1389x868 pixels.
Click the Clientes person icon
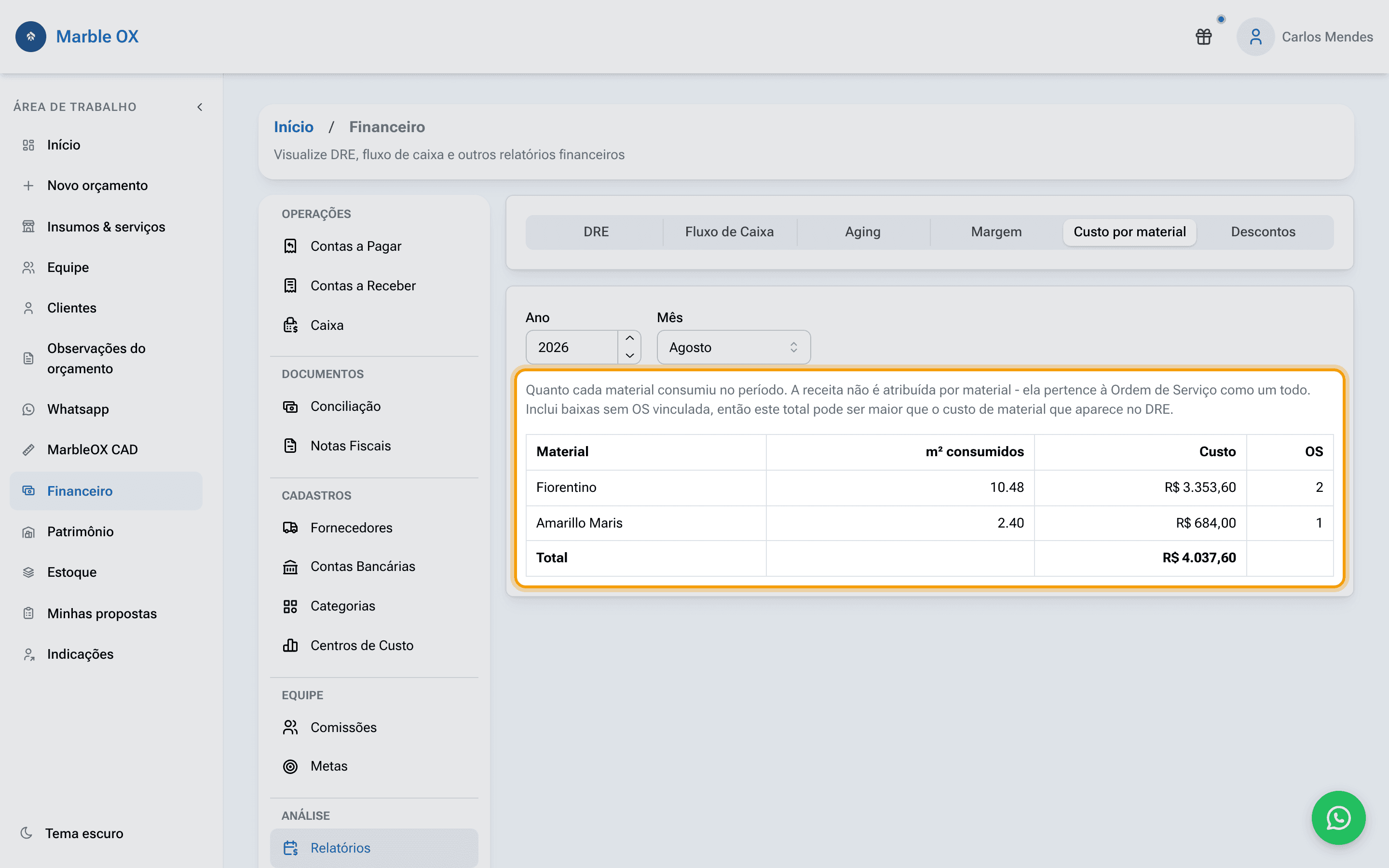28,308
